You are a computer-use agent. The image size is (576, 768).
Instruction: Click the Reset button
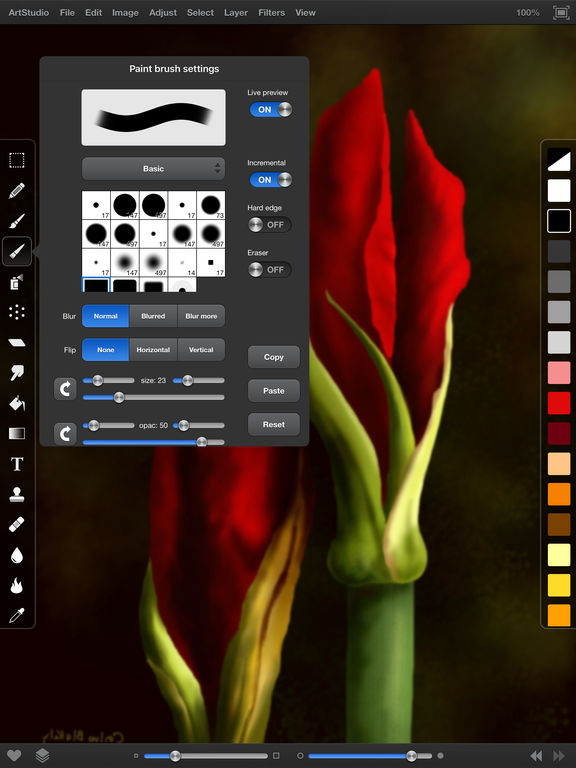(x=274, y=425)
